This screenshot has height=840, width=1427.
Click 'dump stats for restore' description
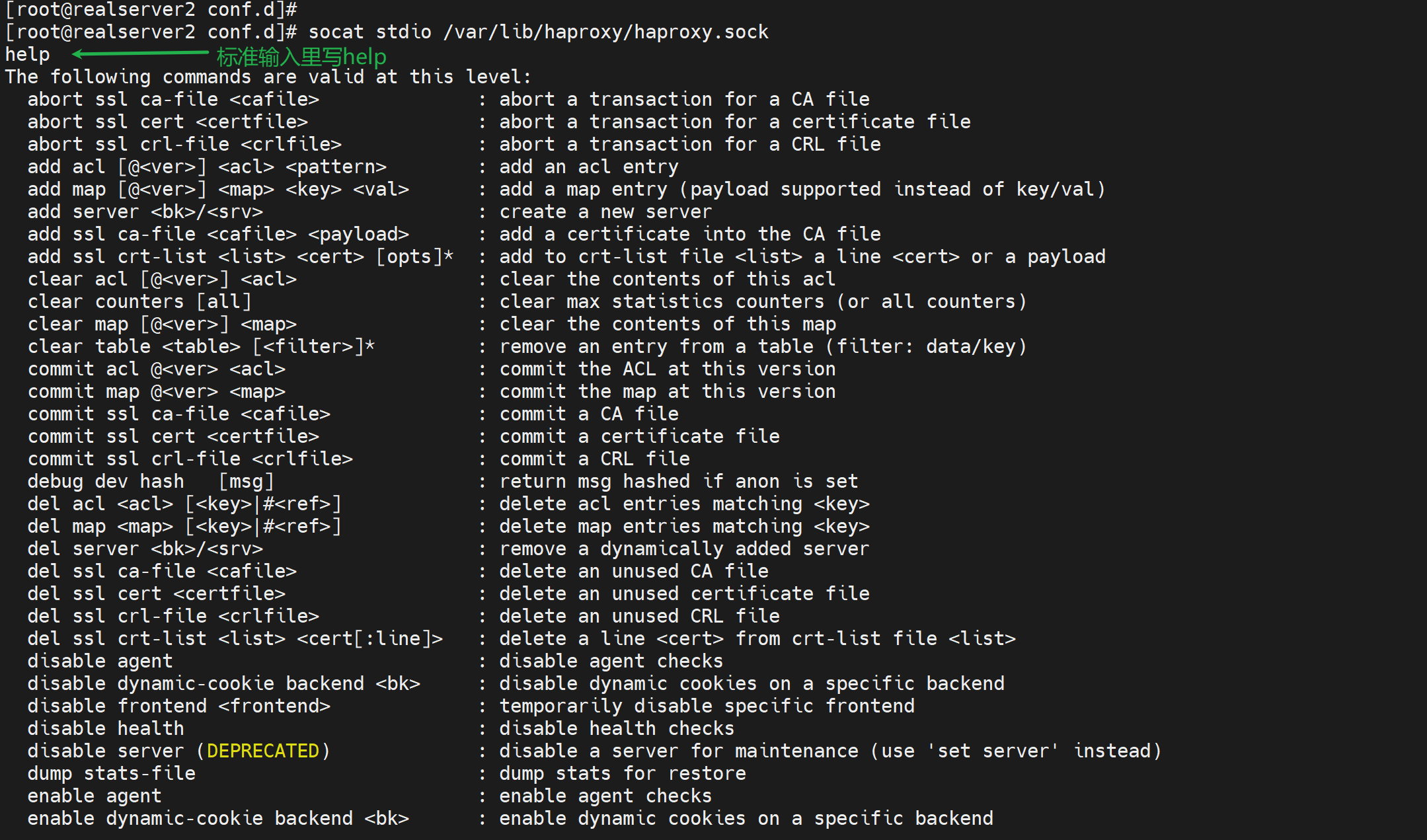click(623, 773)
